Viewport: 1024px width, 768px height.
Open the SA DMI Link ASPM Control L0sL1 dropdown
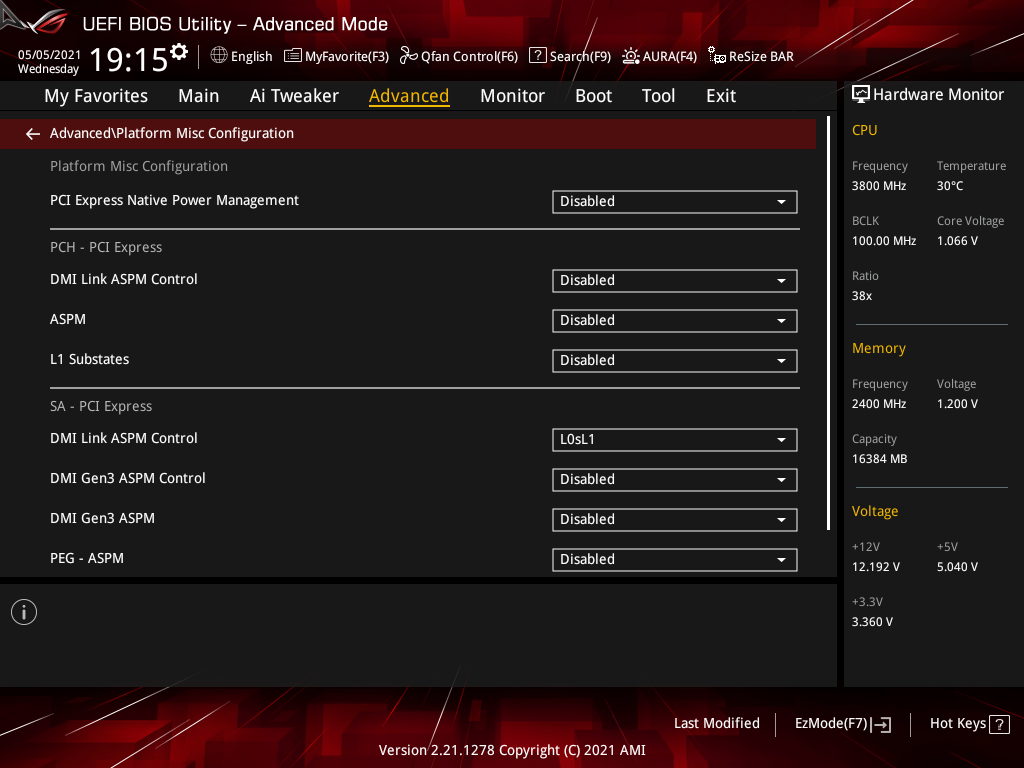coord(675,440)
